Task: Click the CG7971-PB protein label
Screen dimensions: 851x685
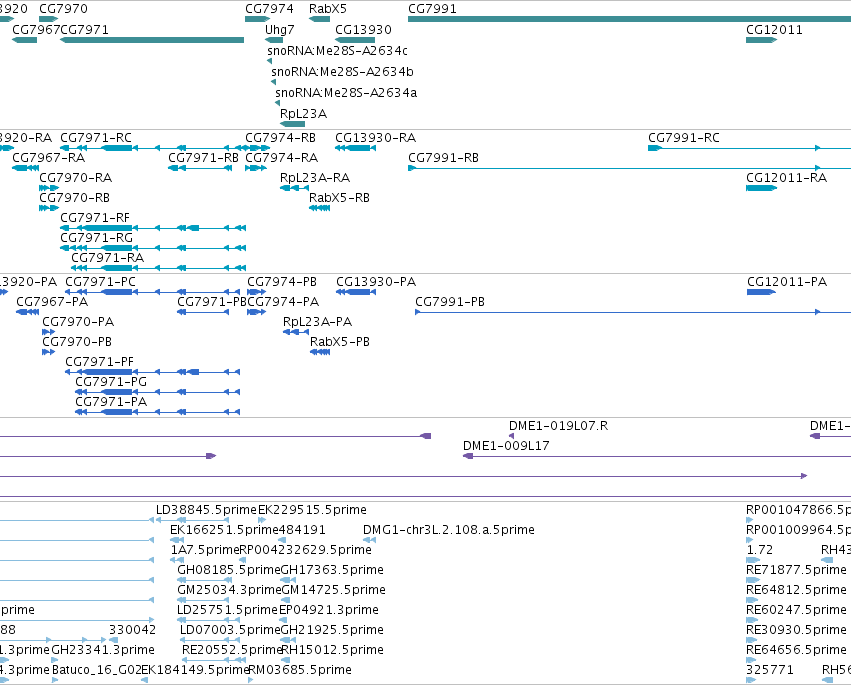Action: 212,302
